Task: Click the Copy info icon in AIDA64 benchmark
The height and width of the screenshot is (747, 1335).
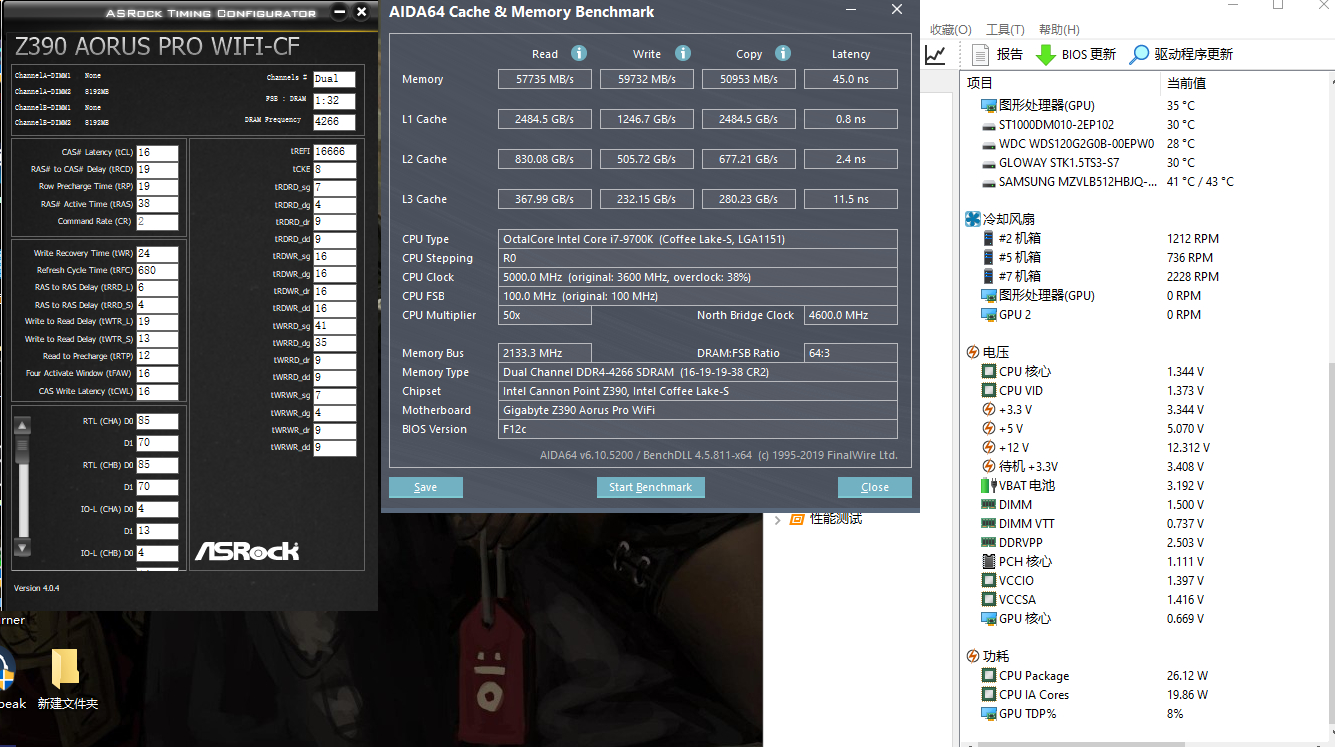Action: pyautogui.click(x=783, y=53)
